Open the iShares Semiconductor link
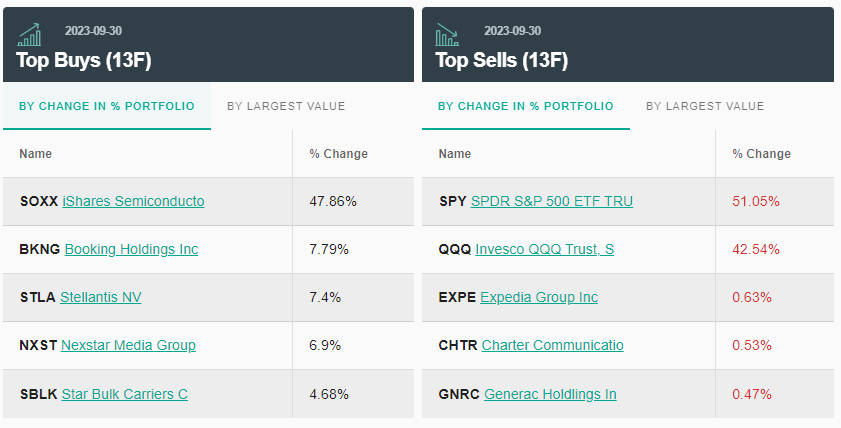The height and width of the screenshot is (428, 841). [133, 201]
